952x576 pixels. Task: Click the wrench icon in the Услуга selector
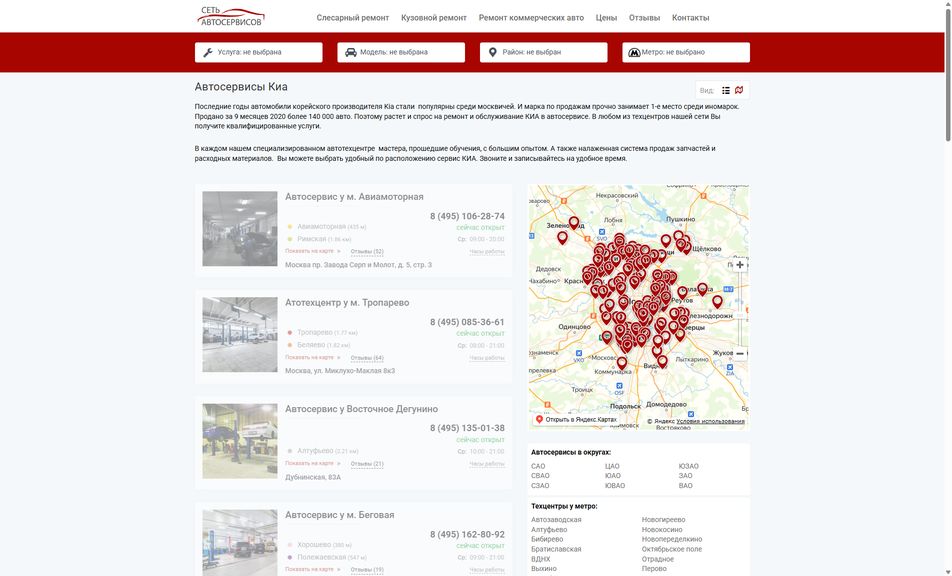(x=208, y=53)
